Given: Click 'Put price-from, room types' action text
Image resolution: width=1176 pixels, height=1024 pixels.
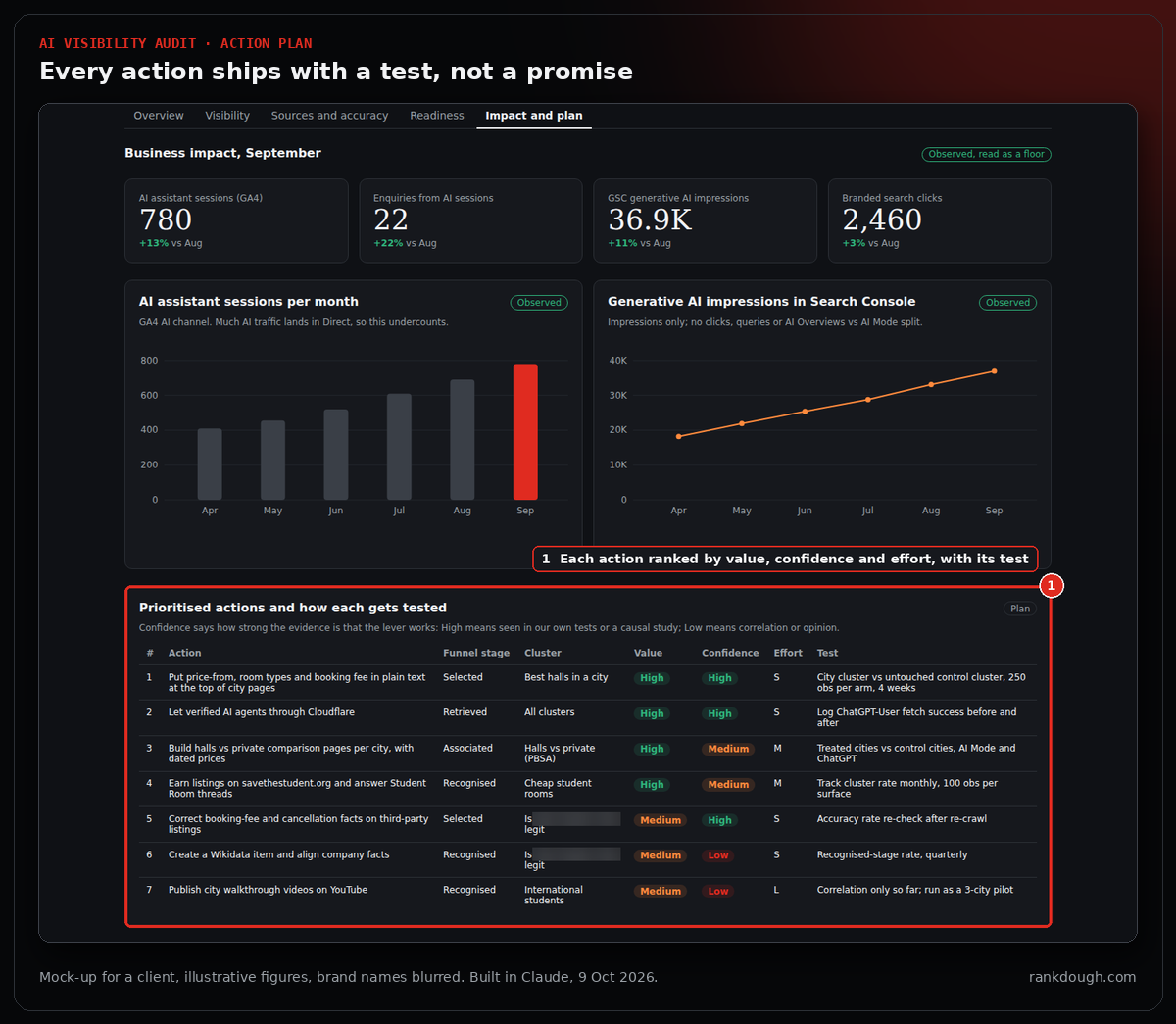Looking at the screenshot, I should click(297, 683).
